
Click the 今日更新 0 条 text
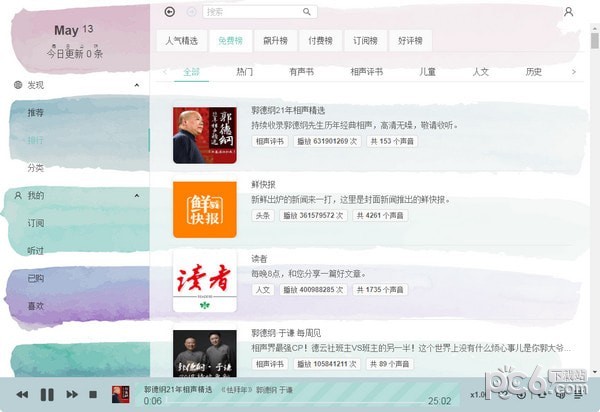coord(75,53)
